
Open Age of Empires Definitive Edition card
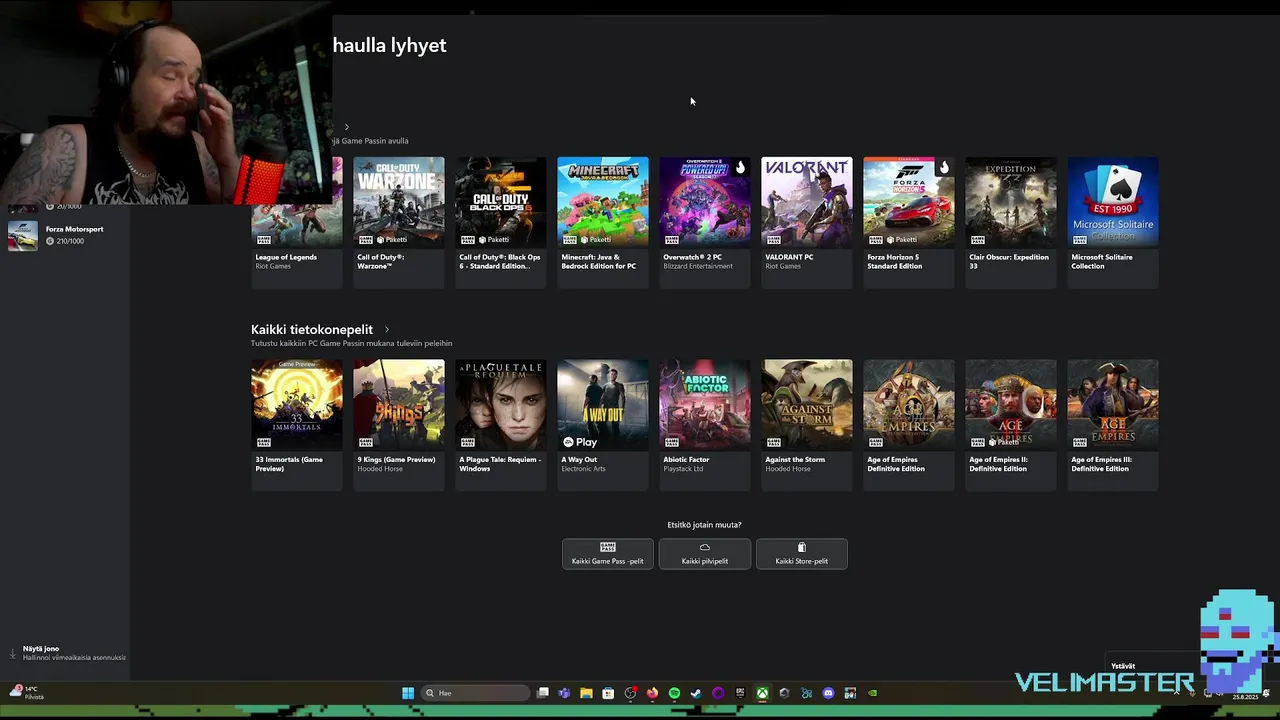tap(909, 426)
